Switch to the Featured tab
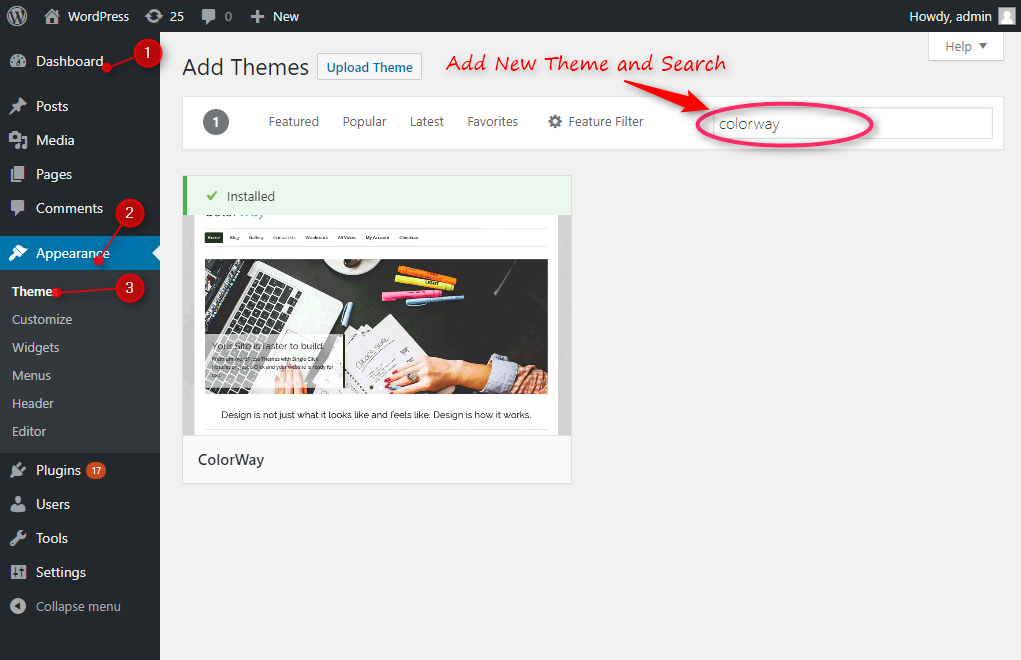The image size is (1021, 660). point(294,121)
